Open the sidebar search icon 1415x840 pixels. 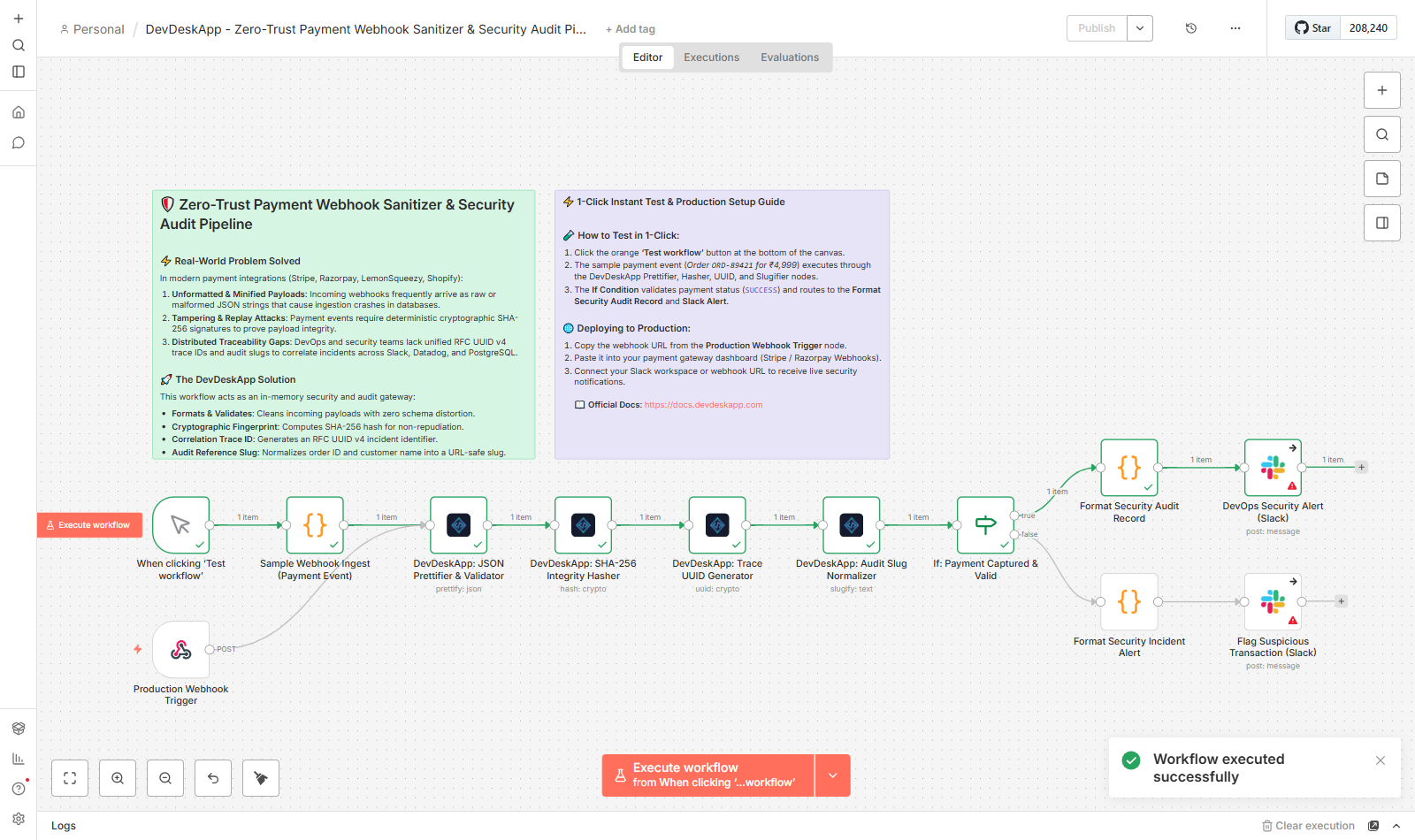coord(19,45)
